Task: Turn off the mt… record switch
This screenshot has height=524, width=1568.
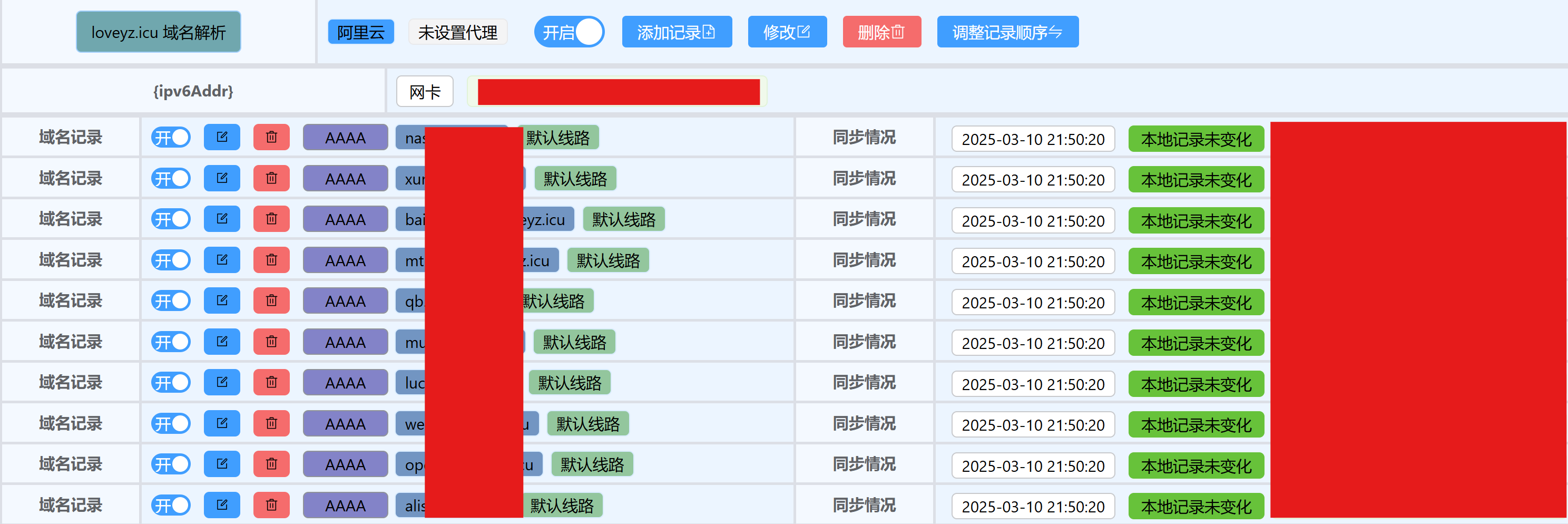Action: click(x=171, y=260)
